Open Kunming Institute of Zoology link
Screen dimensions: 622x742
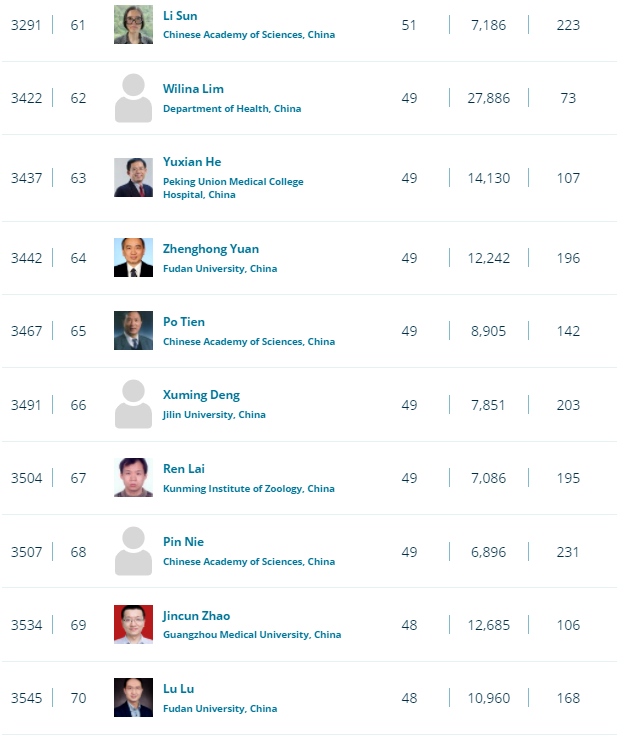[249, 488]
